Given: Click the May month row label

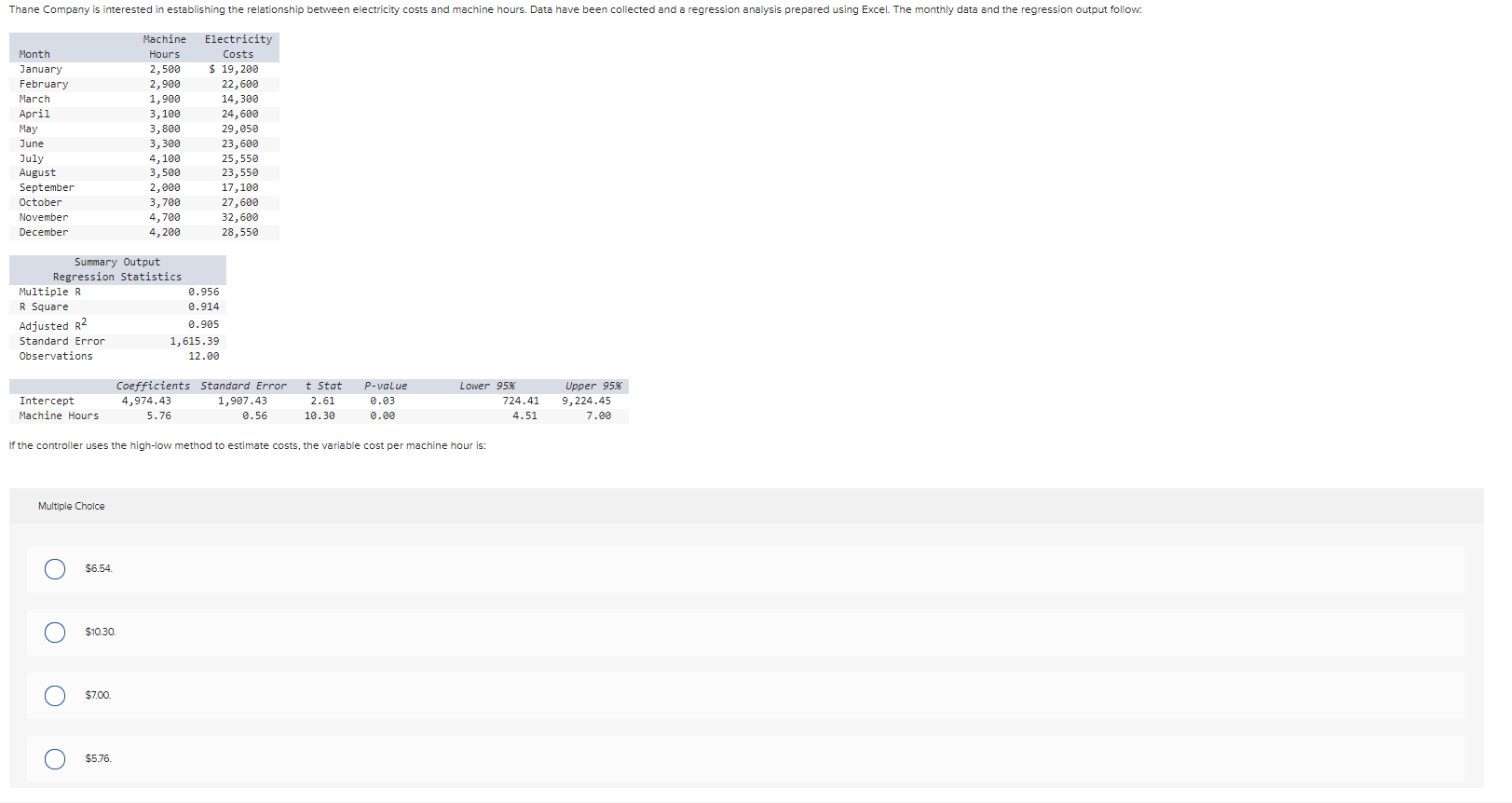Looking at the screenshot, I should 29,129.
